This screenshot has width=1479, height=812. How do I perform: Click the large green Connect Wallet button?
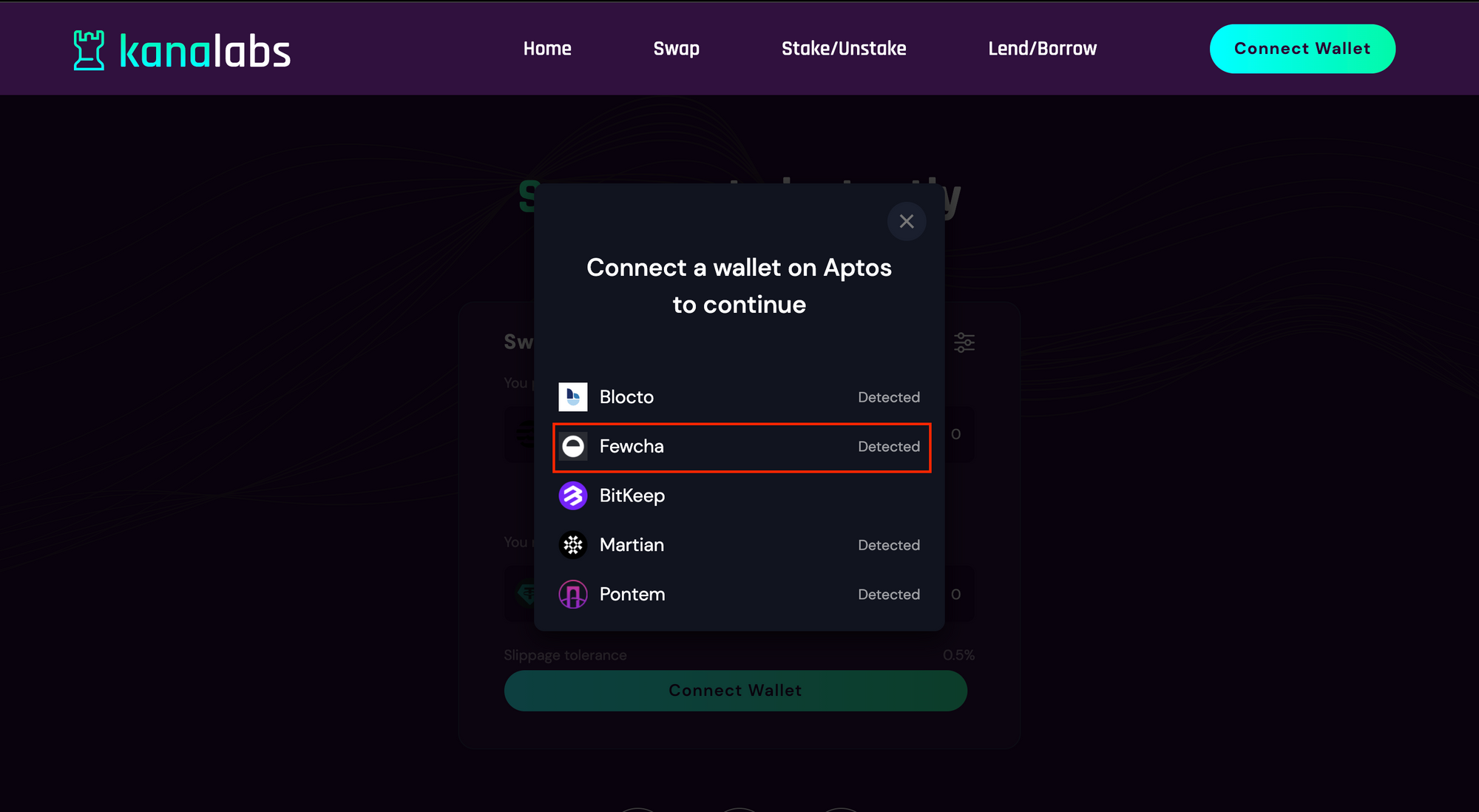click(x=736, y=691)
